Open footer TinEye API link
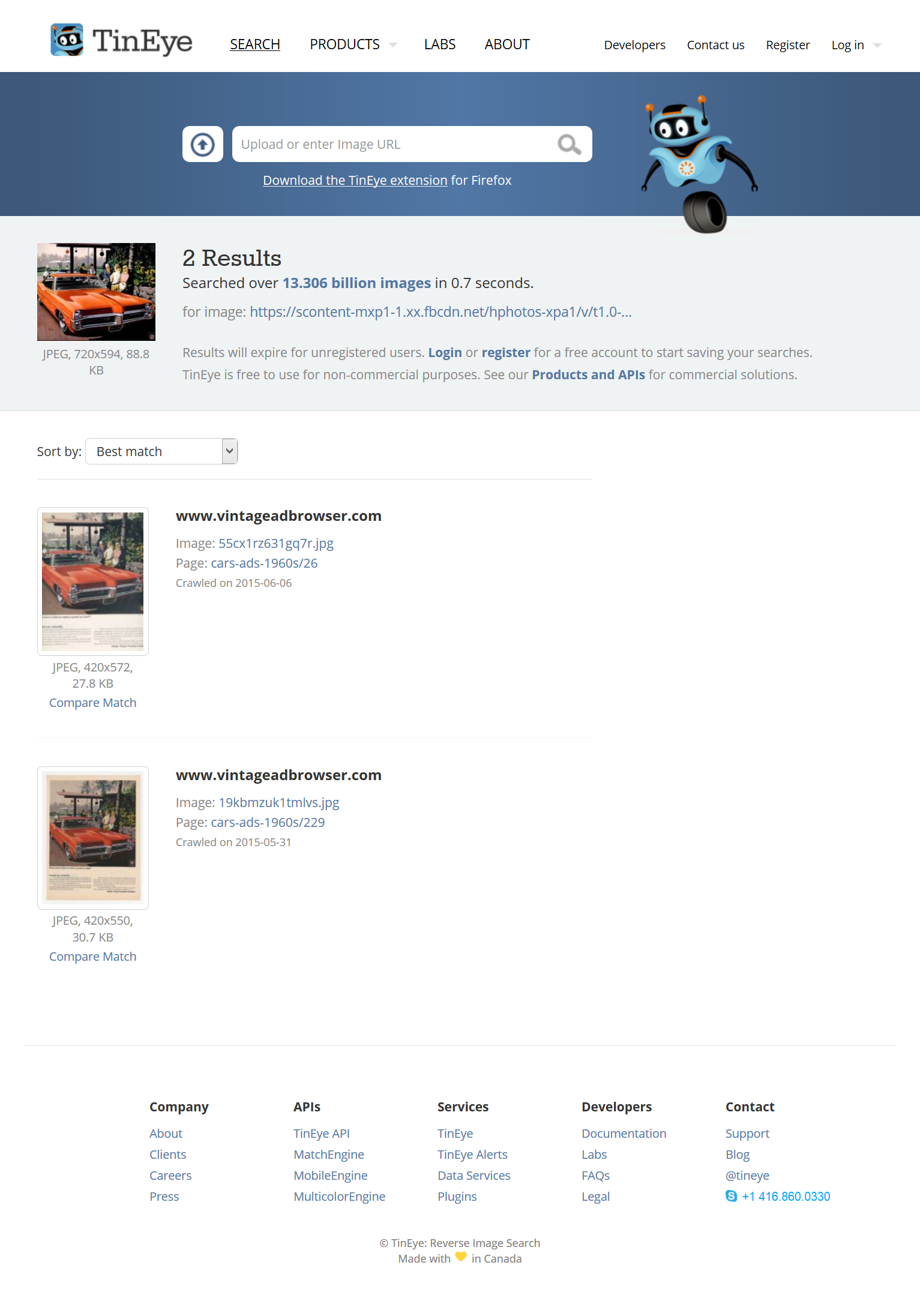Viewport: 920px width, 1316px height. (322, 1134)
